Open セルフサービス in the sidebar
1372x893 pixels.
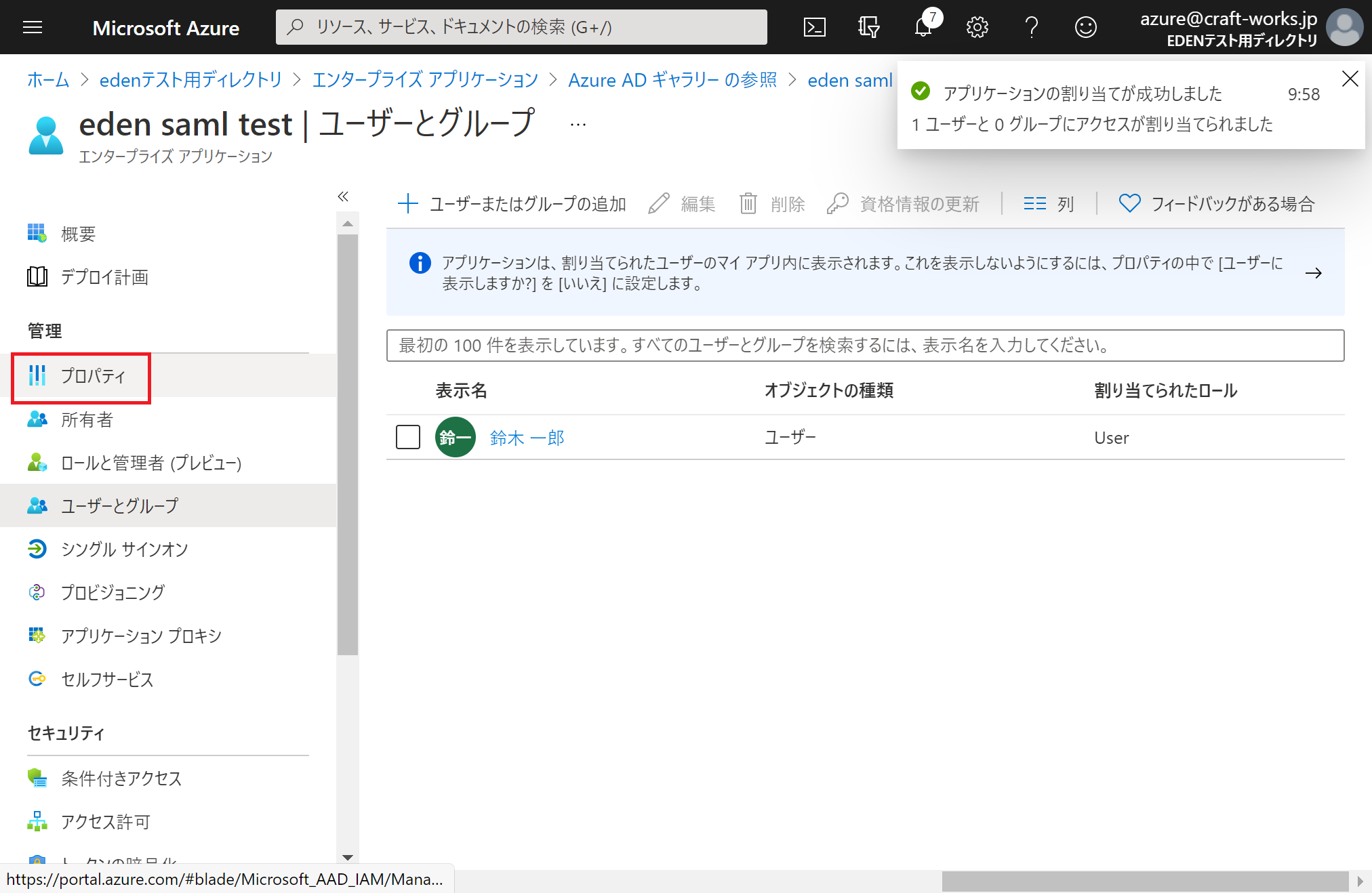tap(168, 679)
